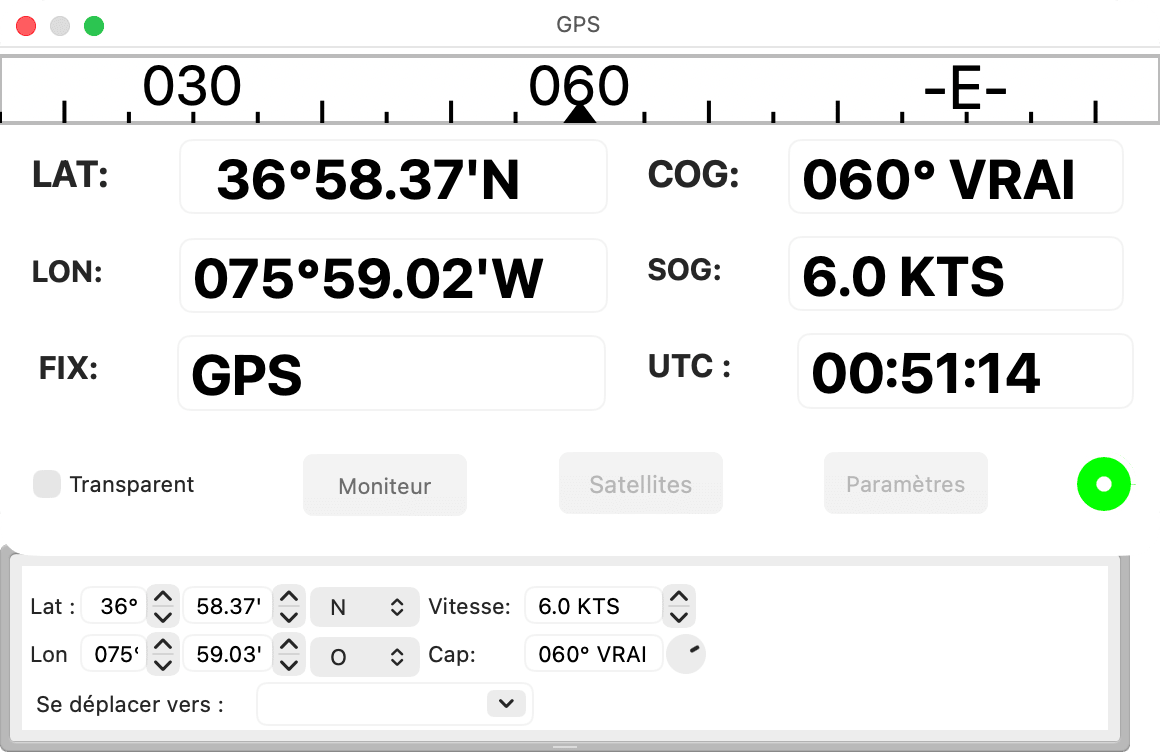This screenshot has height=752, width=1160.
Task: Click the latitude minutes 58.37' field
Action: tap(228, 606)
